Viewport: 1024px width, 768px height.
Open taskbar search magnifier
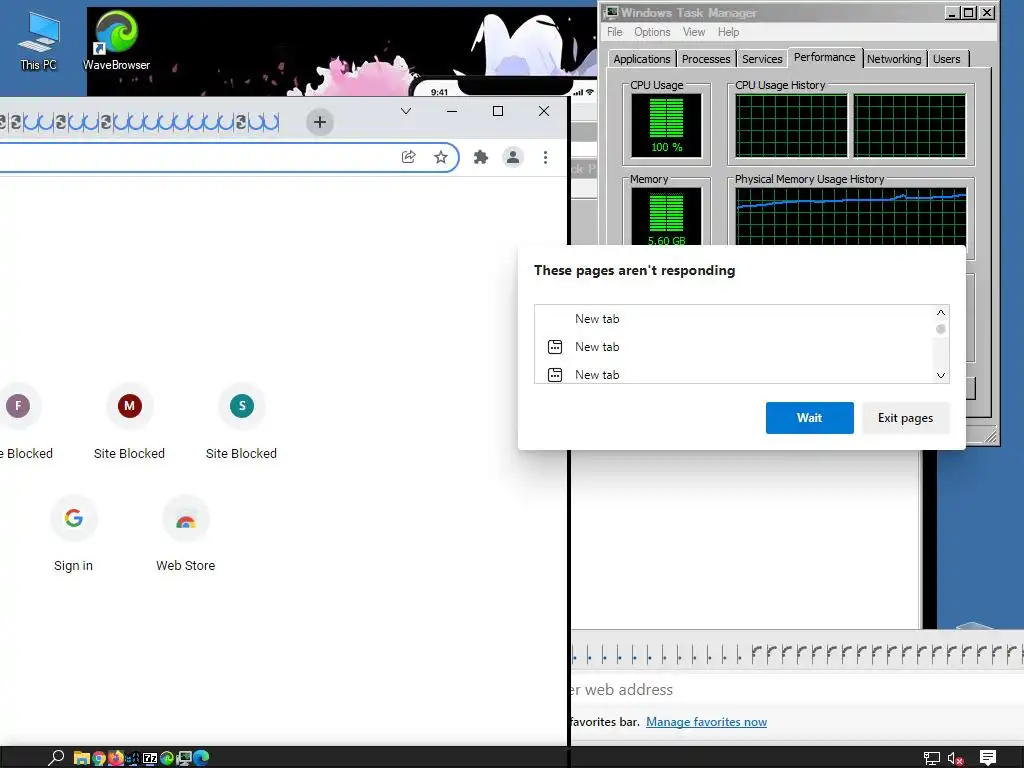(56, 758)
